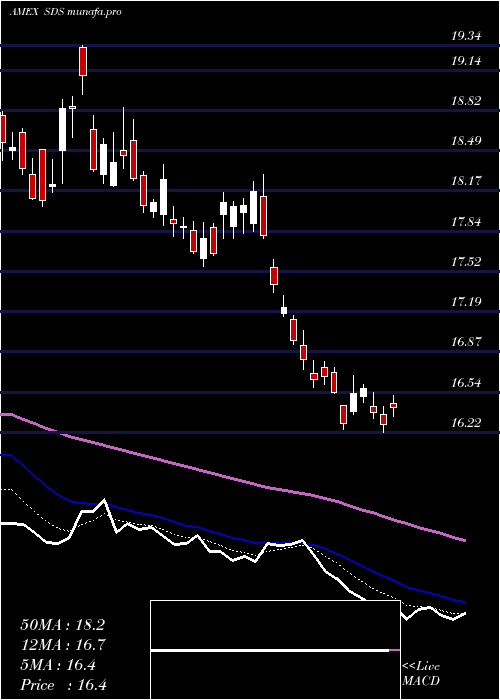This screenshot has height=700, width=500.
Task: Click the 16.54 price level label
Action: coord(466,383)
